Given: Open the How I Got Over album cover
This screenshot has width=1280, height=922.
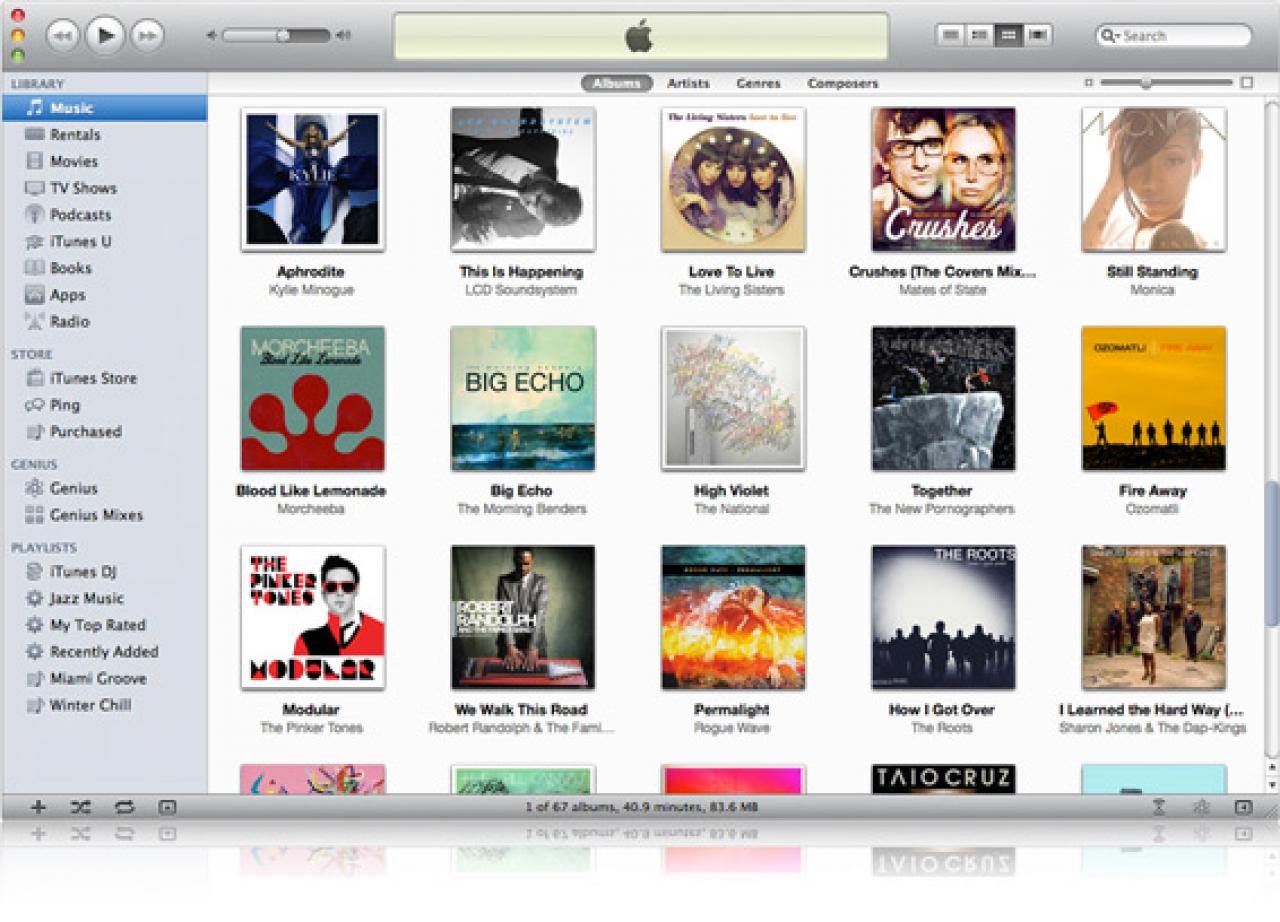Looking at the screenshot, I should [x=942, y=617].
